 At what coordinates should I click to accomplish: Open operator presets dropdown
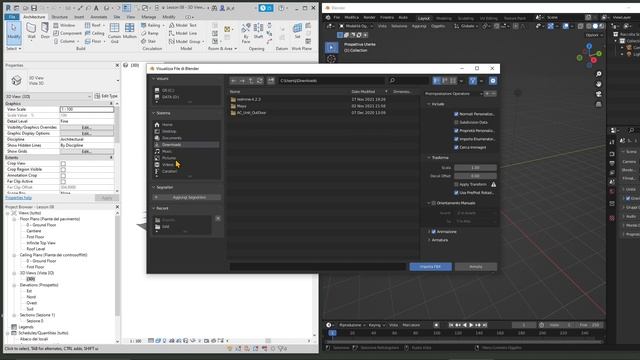pos(453,94)
